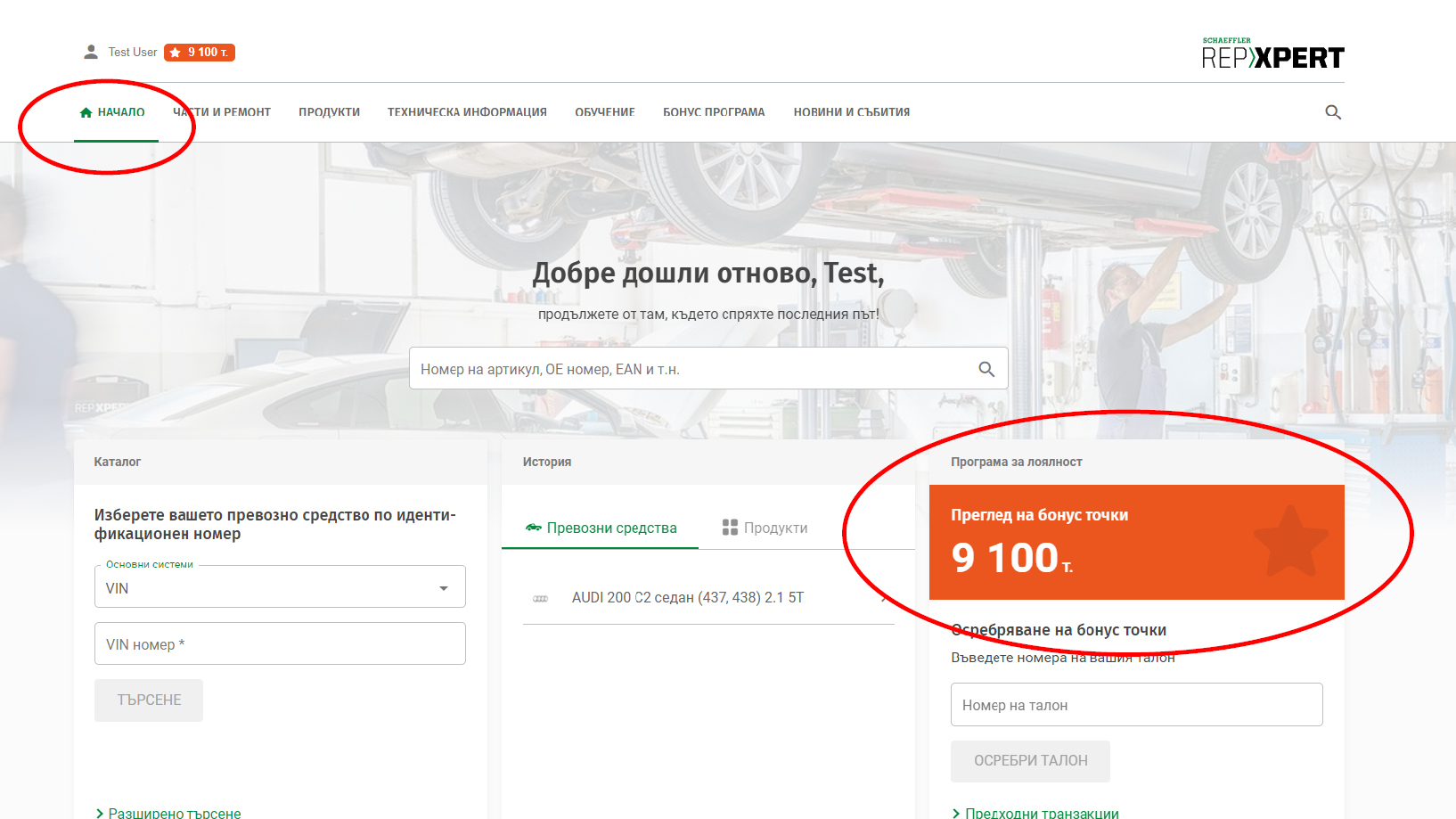Click the Audi logo icon in history
The width and height of the screenshot is (1456, 819).
540,598
